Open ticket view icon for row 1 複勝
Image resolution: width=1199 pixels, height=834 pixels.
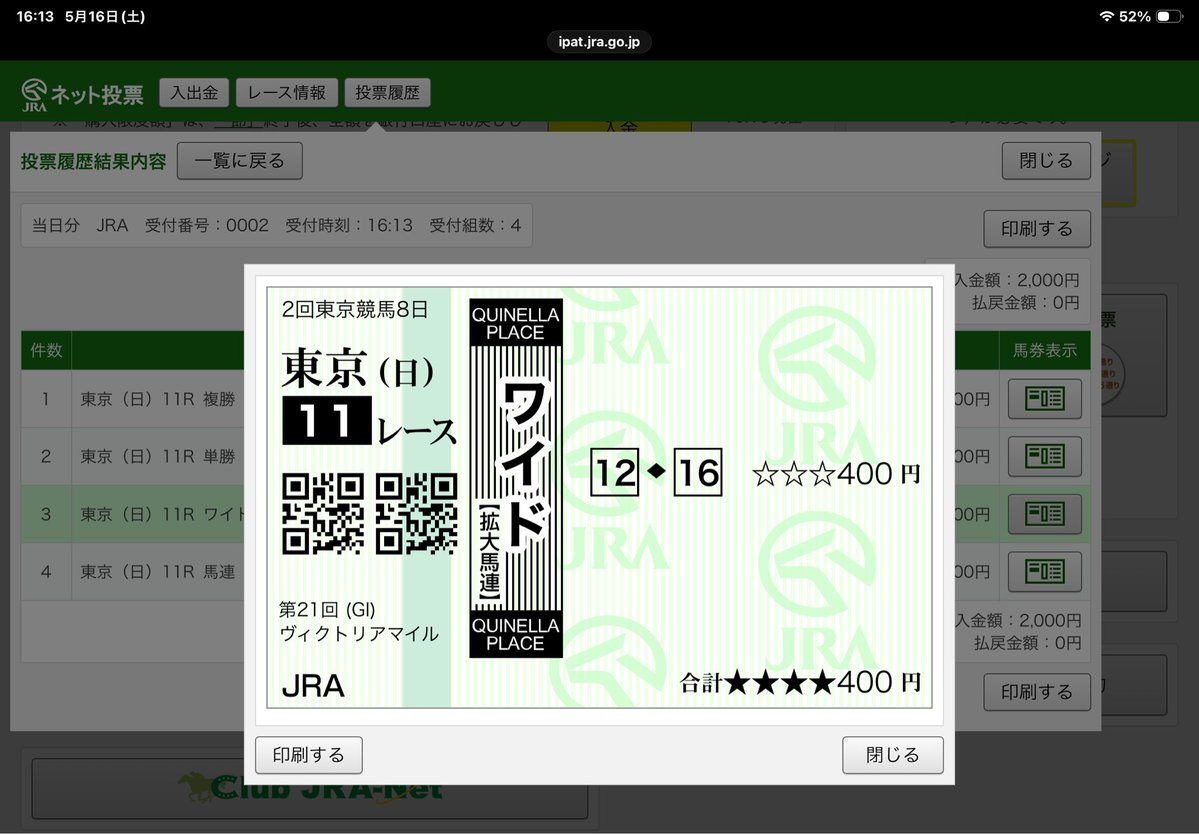[x=1045, y=399]
